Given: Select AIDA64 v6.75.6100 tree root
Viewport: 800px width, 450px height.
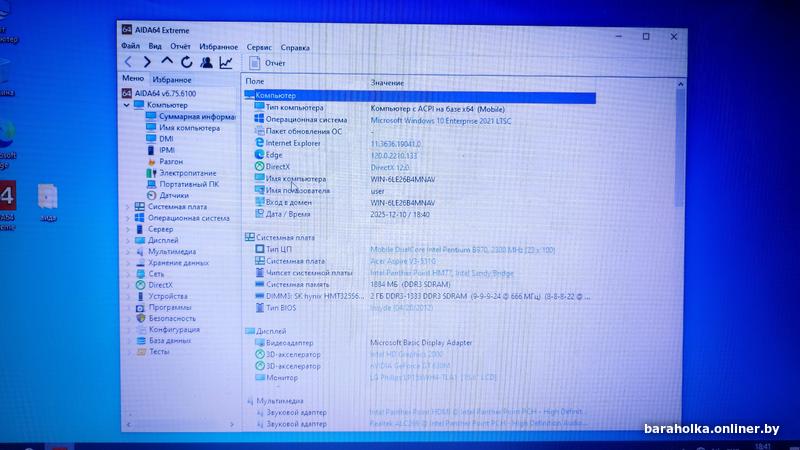Looking at the screenshot, I should (159, 93).
